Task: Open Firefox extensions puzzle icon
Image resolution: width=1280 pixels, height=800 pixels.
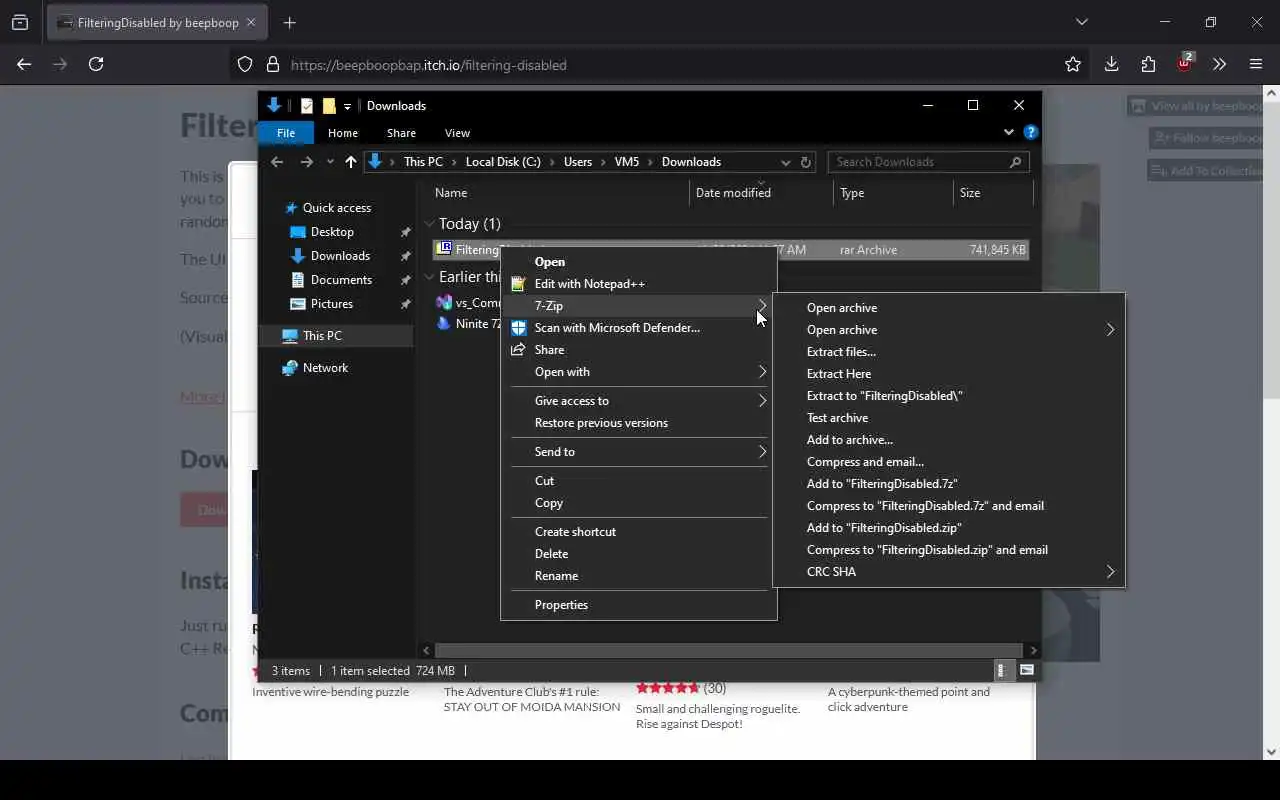Action: [x=1148, y=64]
